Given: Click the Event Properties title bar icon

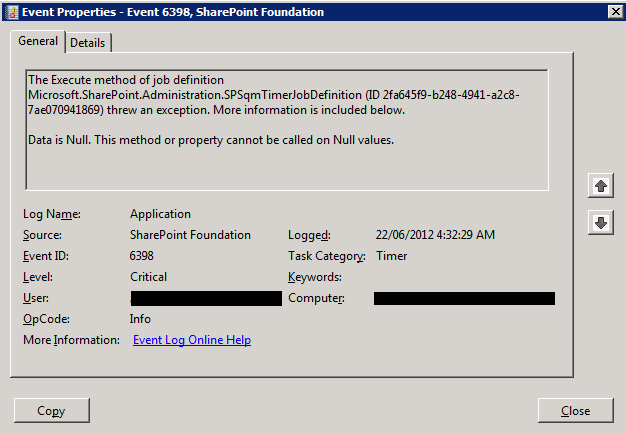Looking at the screenshot, I should point(12,12).
